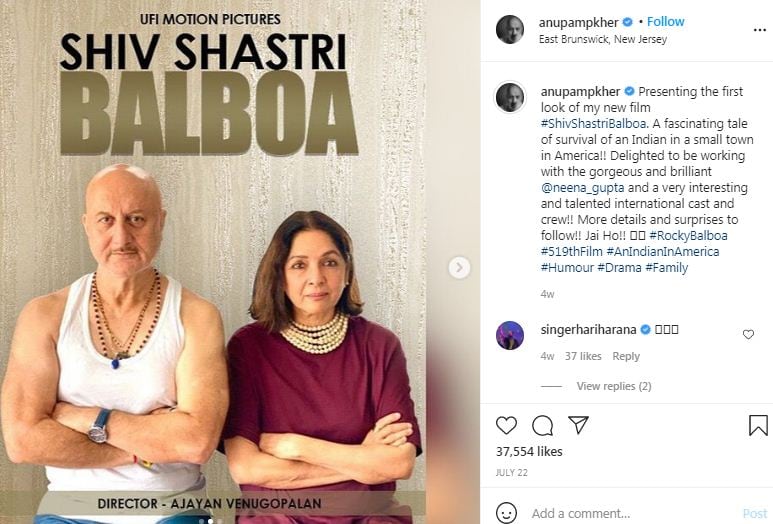
Task: Click the Post comment button
Action: click(755, 513)
